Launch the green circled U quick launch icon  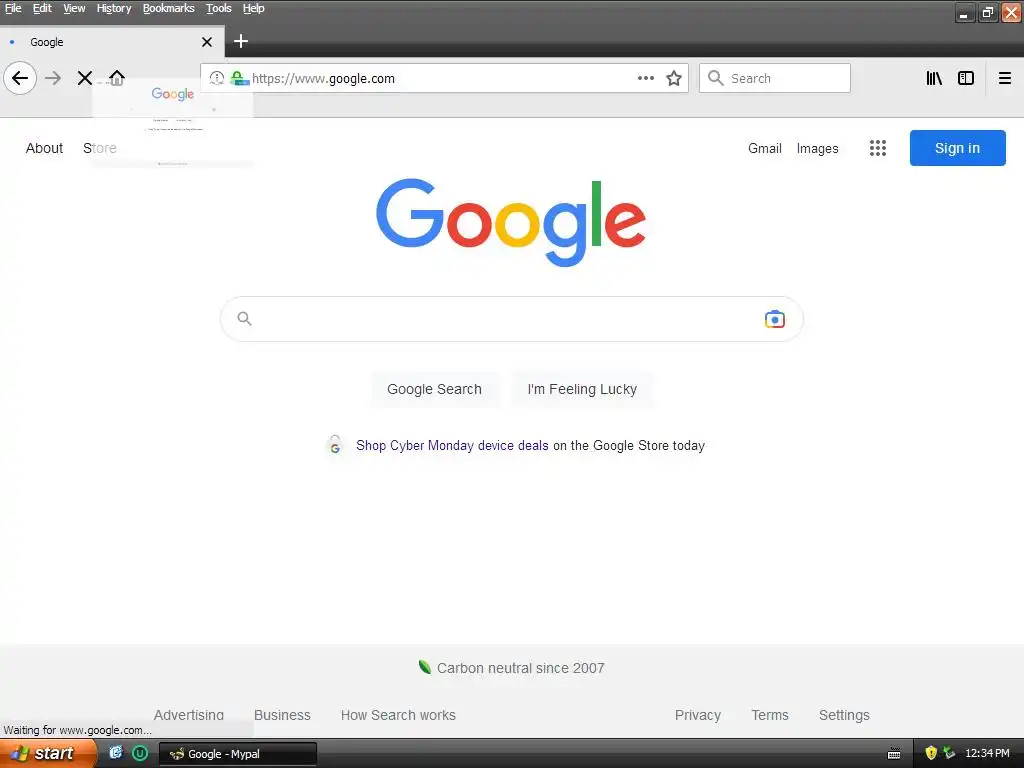(x=140, y=753)
